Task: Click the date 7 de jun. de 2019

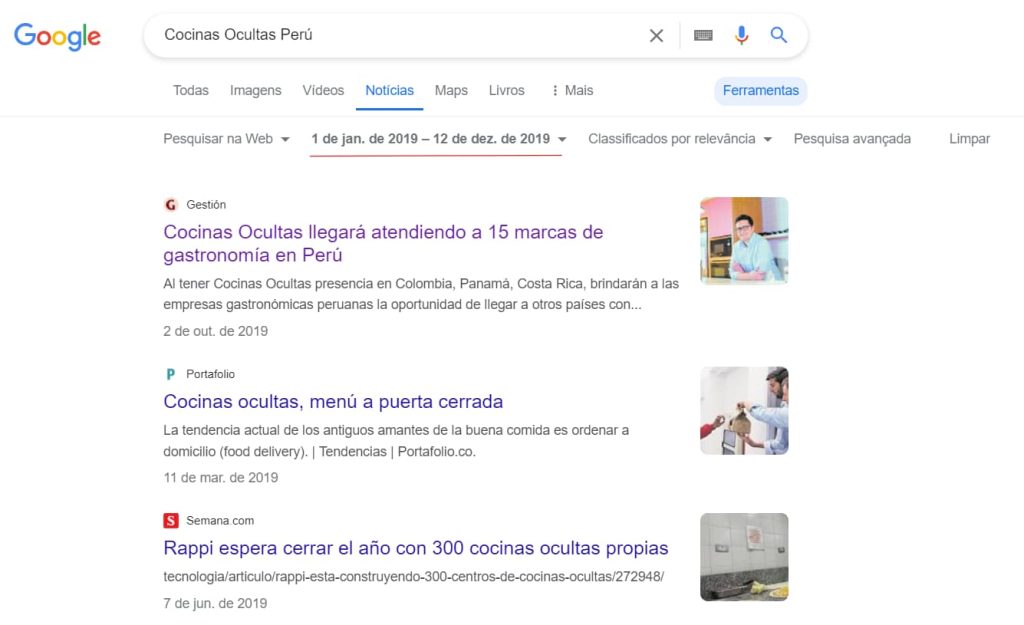Action: (x=215, y=603)
